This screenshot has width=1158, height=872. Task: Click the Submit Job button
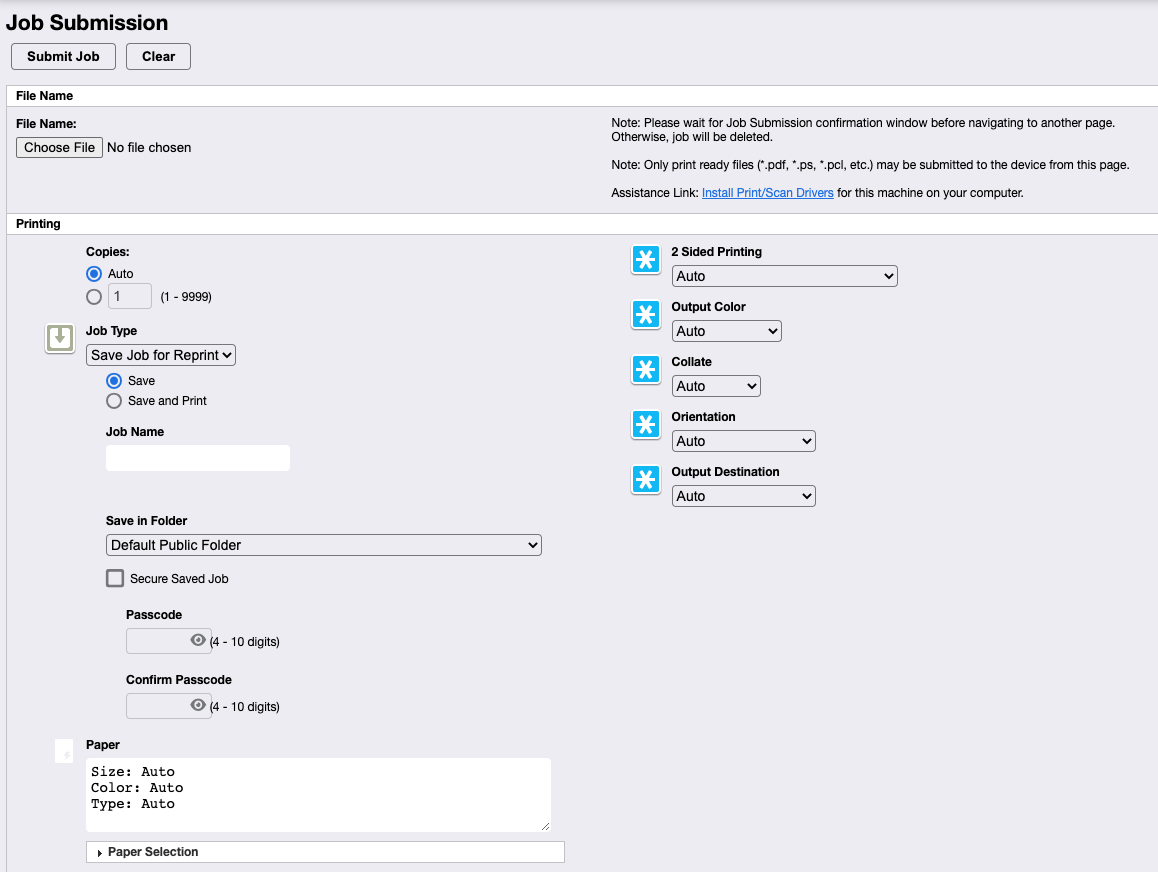point(63,57)
